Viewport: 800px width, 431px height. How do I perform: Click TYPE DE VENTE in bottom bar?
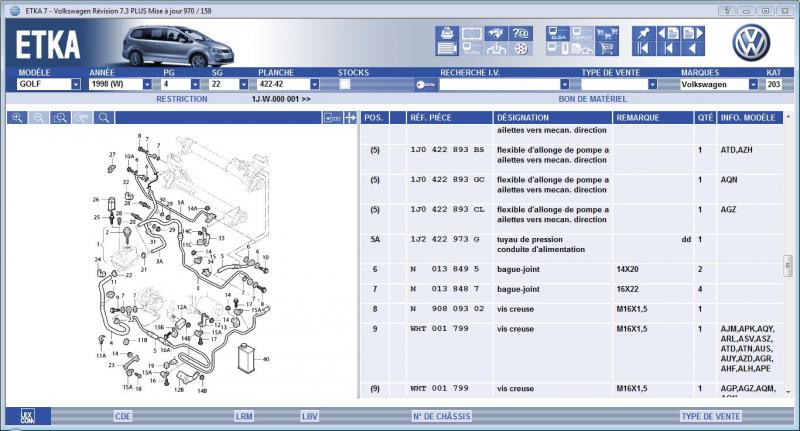point(711,416)
